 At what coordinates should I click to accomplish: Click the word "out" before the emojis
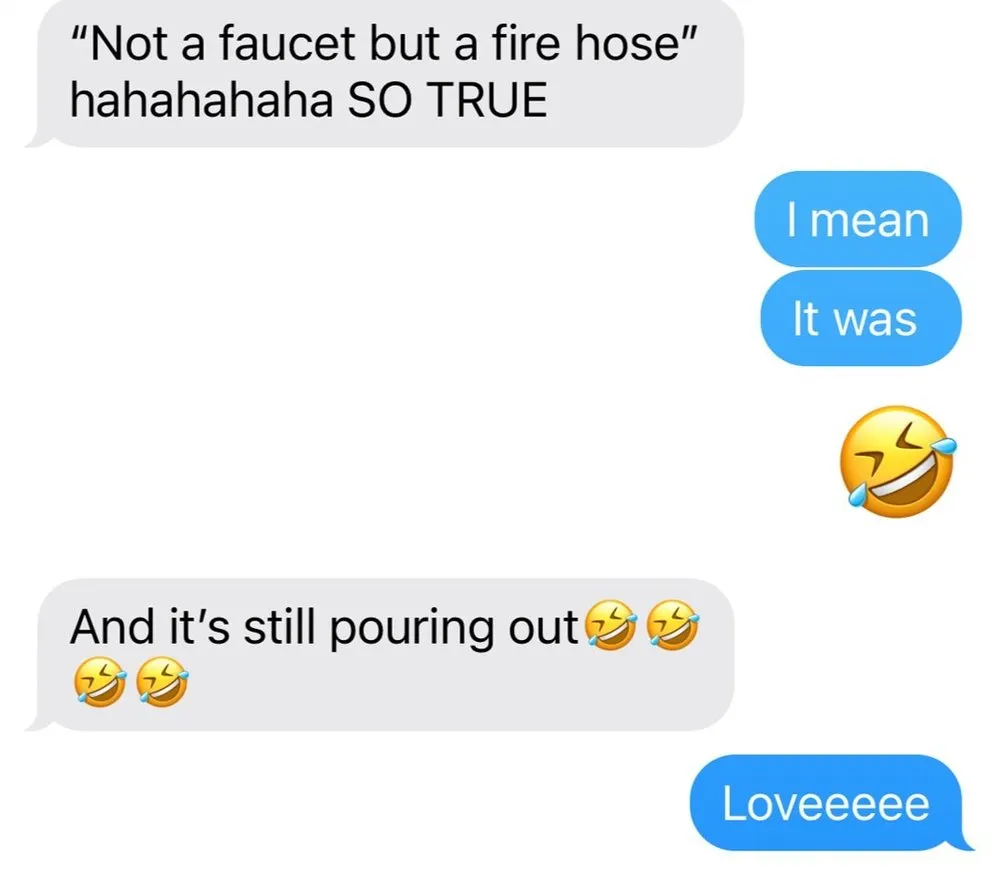tap(543, 628)
